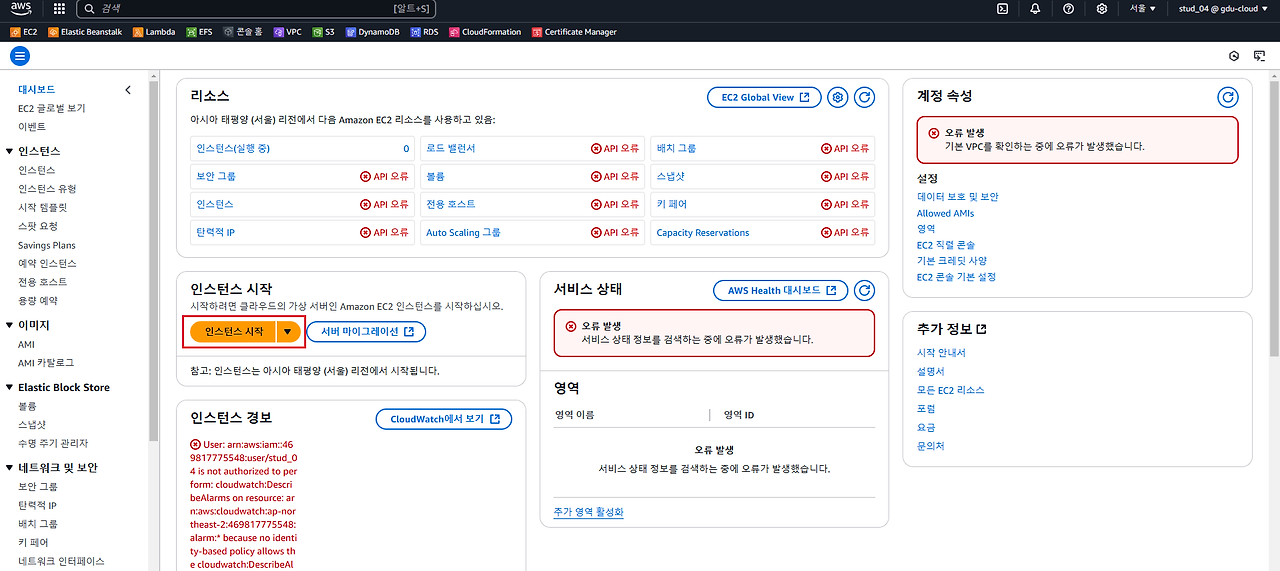
Task: Open EC2 글로벌 보기 in sidebar
Action: pyautogui.click(x=52, y=108)
